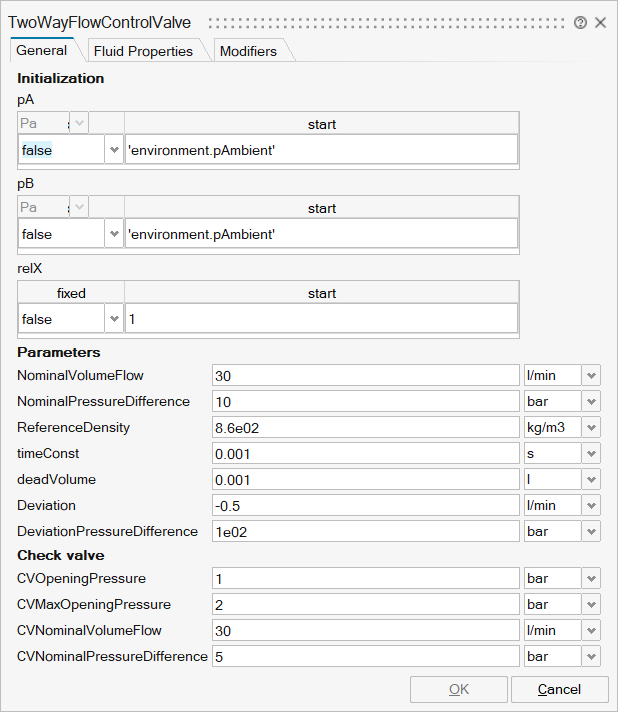
Task: Open the Modifiers tab
Action: tap(248, 51)
